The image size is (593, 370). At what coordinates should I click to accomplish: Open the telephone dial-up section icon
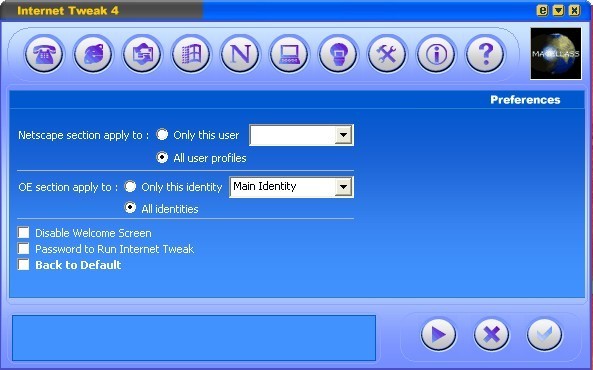pyautogui.click(x=44, y=54)
